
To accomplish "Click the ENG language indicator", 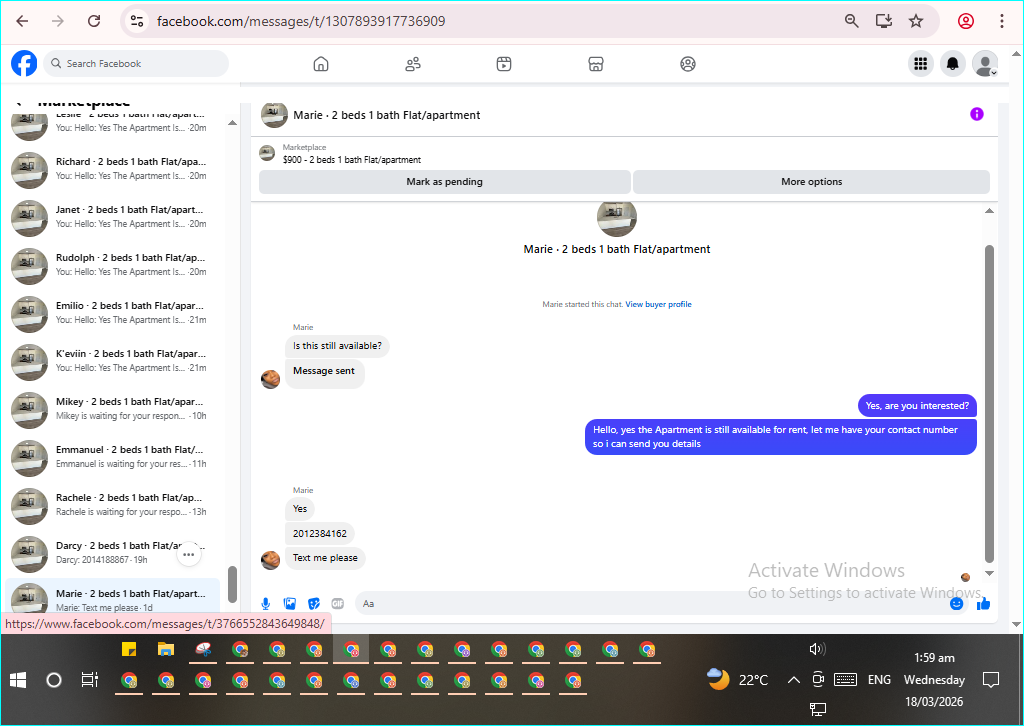I will point(879,680).
